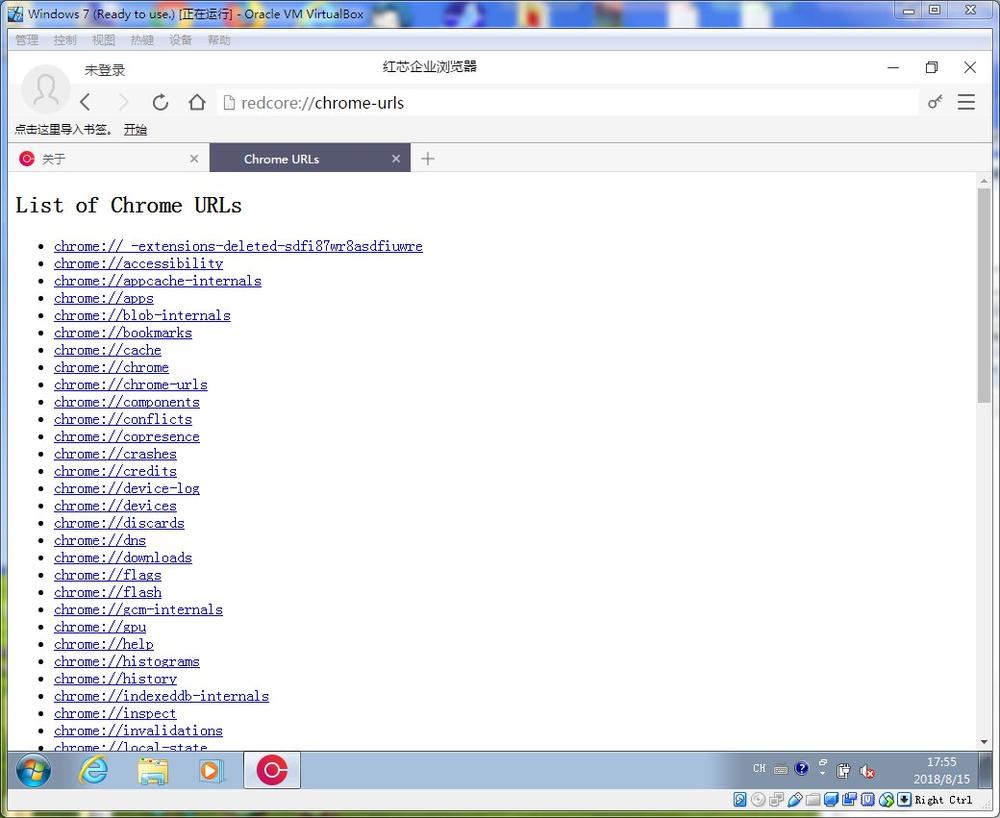Open VirtualBox 热键 menu

click(142, 40)
